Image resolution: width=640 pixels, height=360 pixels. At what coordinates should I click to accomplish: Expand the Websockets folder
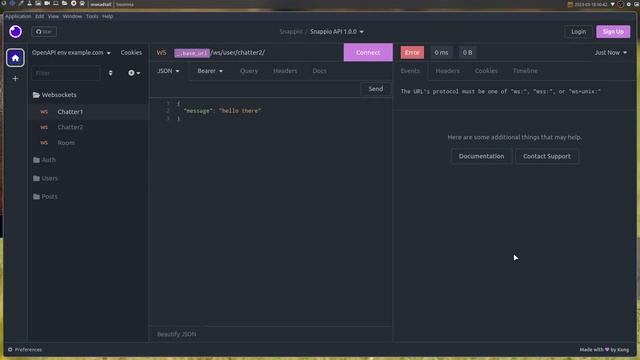(59, 95)
